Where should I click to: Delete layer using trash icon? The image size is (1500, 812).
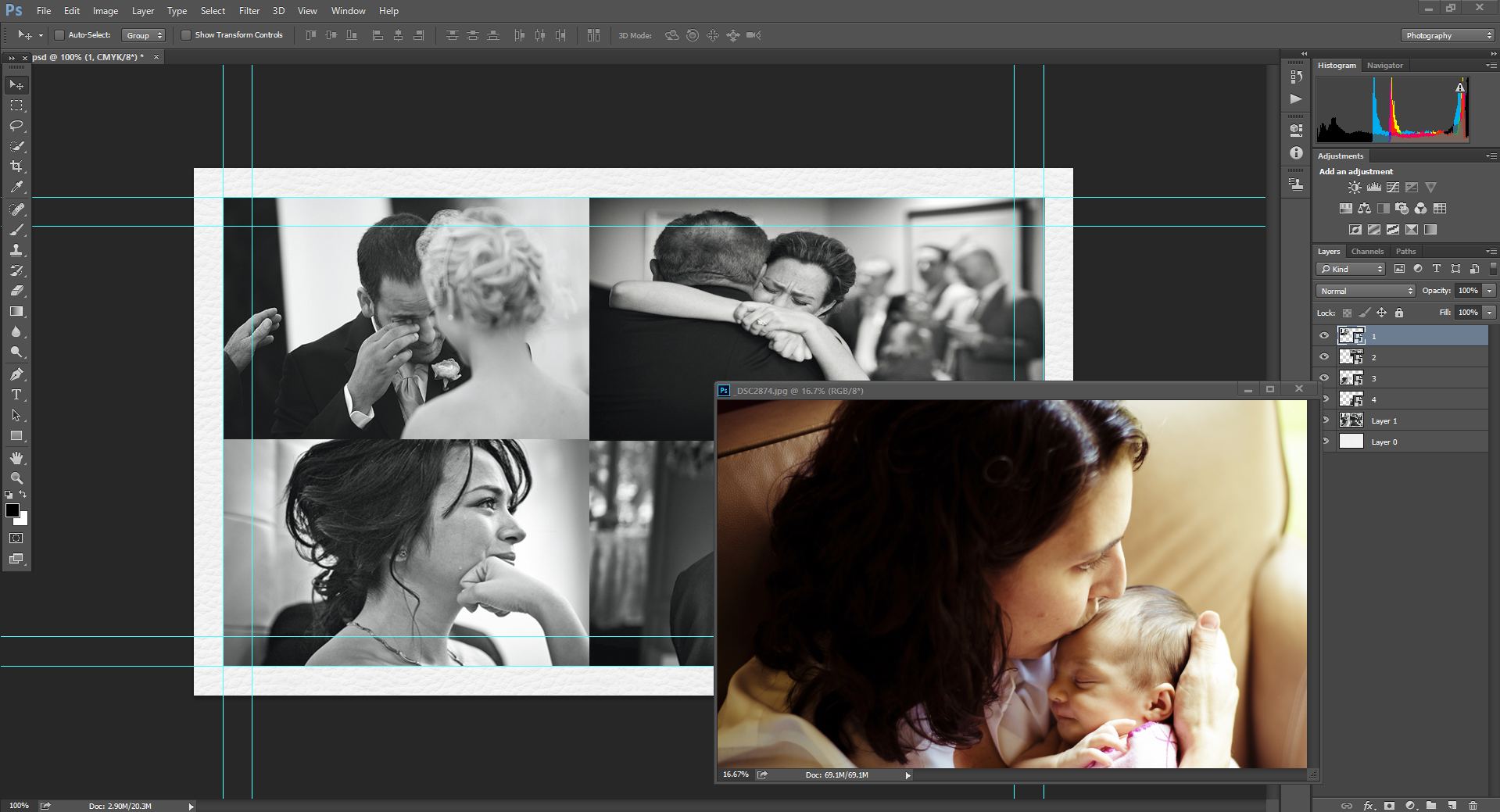click(x=1473, y=805)
